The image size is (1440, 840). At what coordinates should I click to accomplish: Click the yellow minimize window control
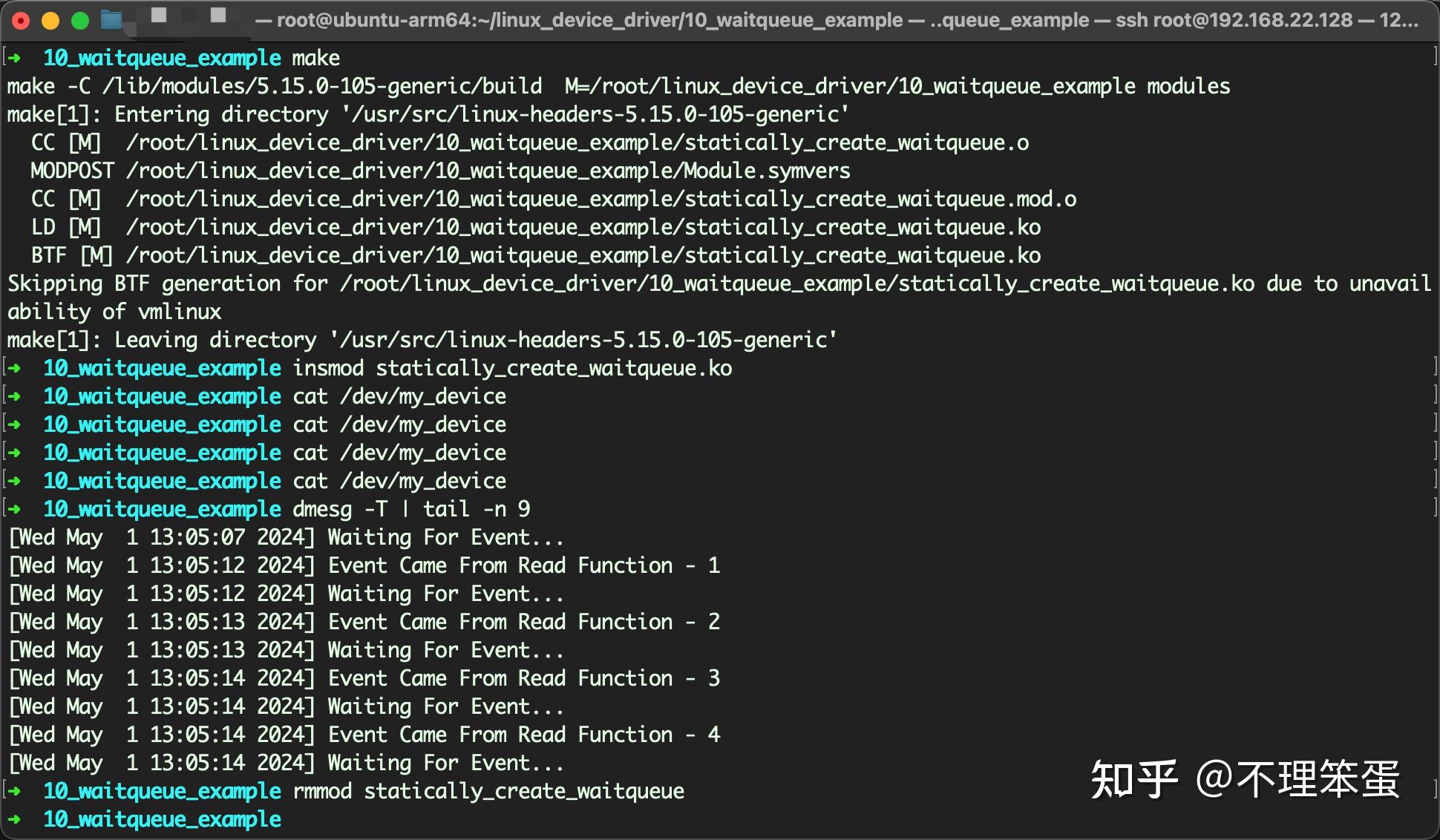pos(50,20)
